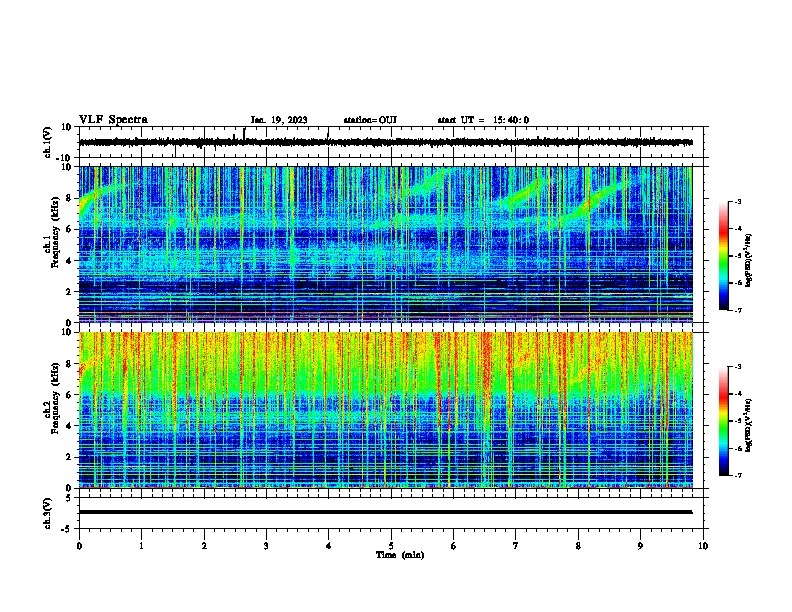Click the "3" tick on the time axis

[x=266, y=546]
